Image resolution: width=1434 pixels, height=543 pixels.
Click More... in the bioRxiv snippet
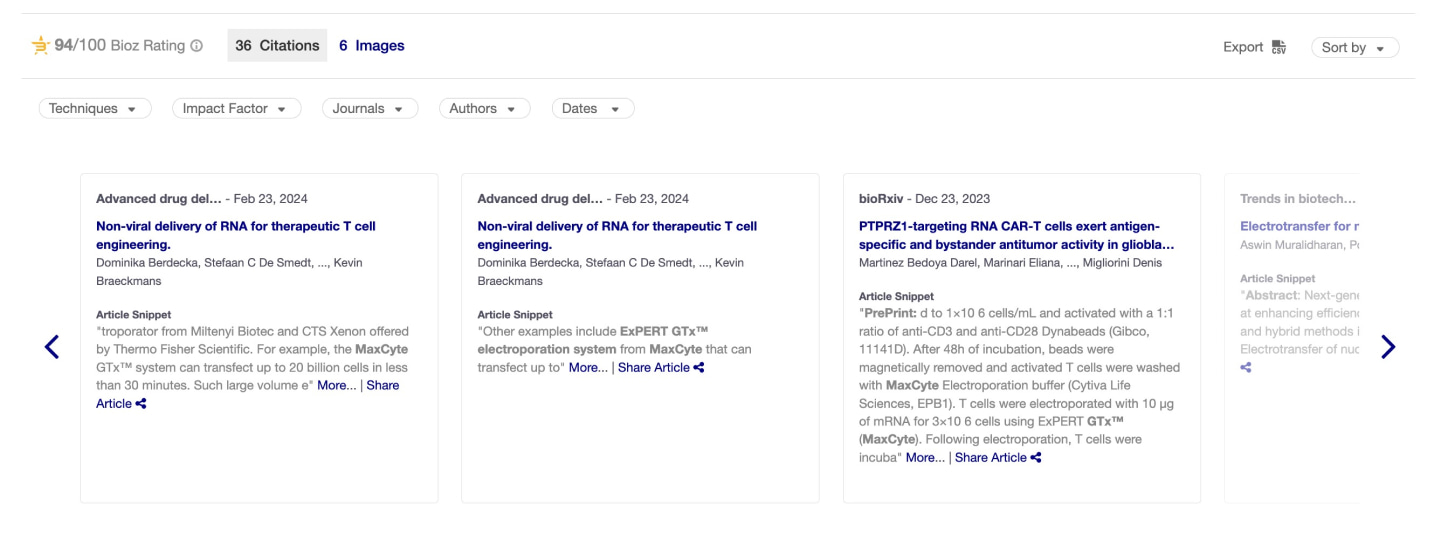click(x=925, y=458)
